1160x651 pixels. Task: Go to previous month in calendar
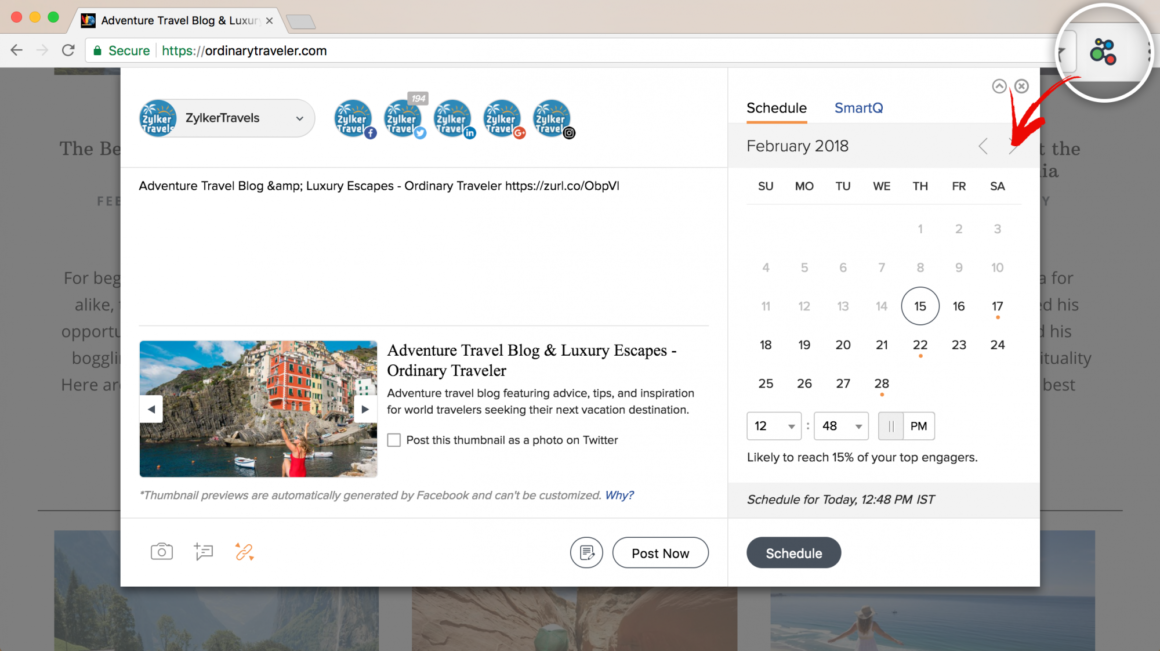pos(983,147)
